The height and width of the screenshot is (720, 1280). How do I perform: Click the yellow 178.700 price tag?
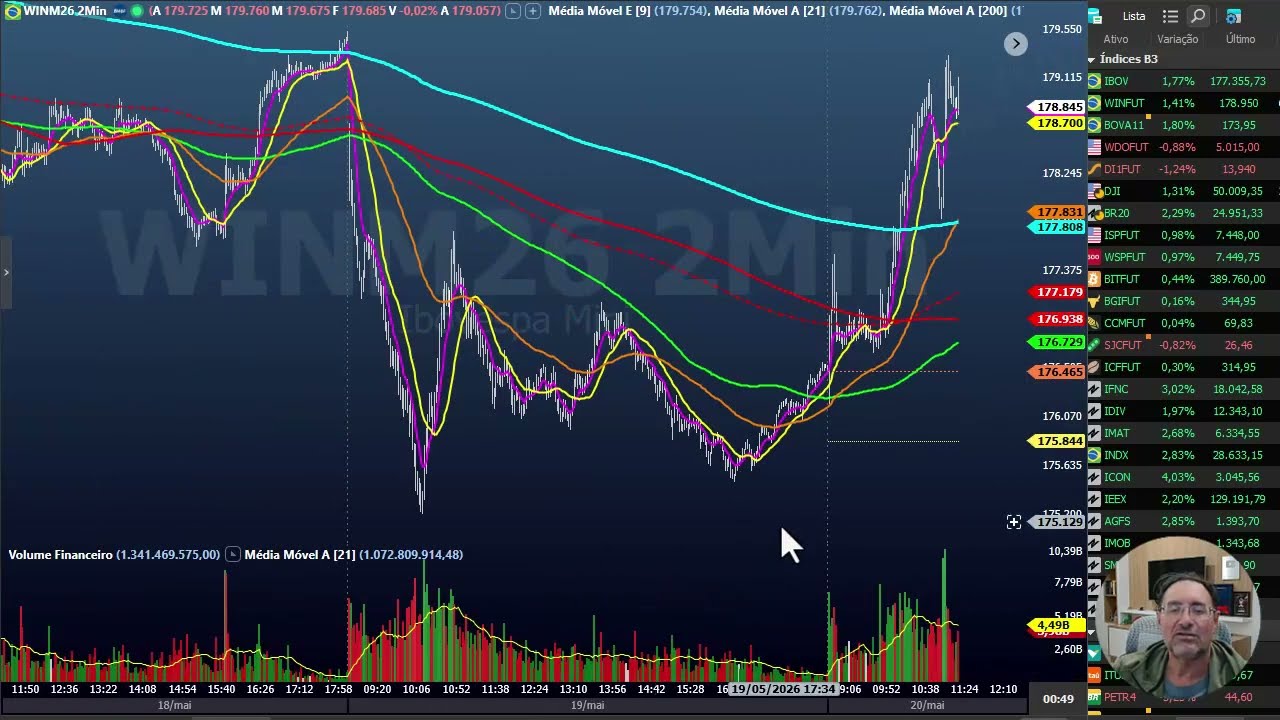pyautogui.click(x=1058, y=123)
